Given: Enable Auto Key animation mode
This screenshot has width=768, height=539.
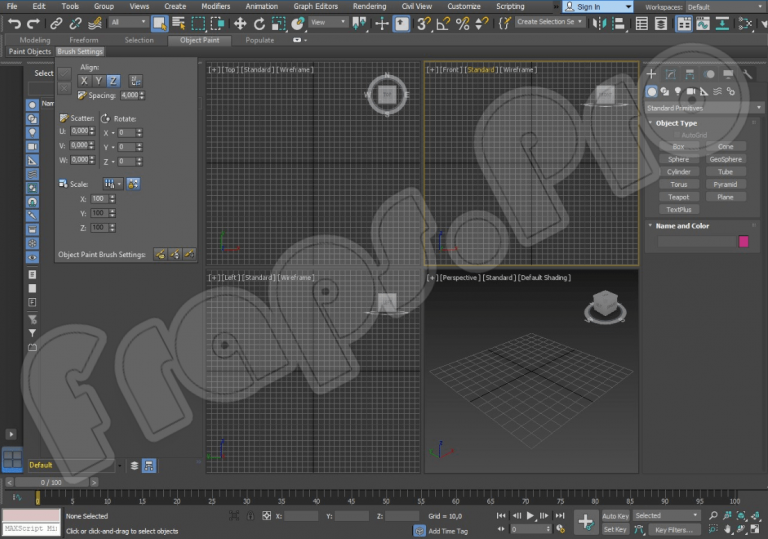Looking at the screenshot, I should (x=615, y=516).
